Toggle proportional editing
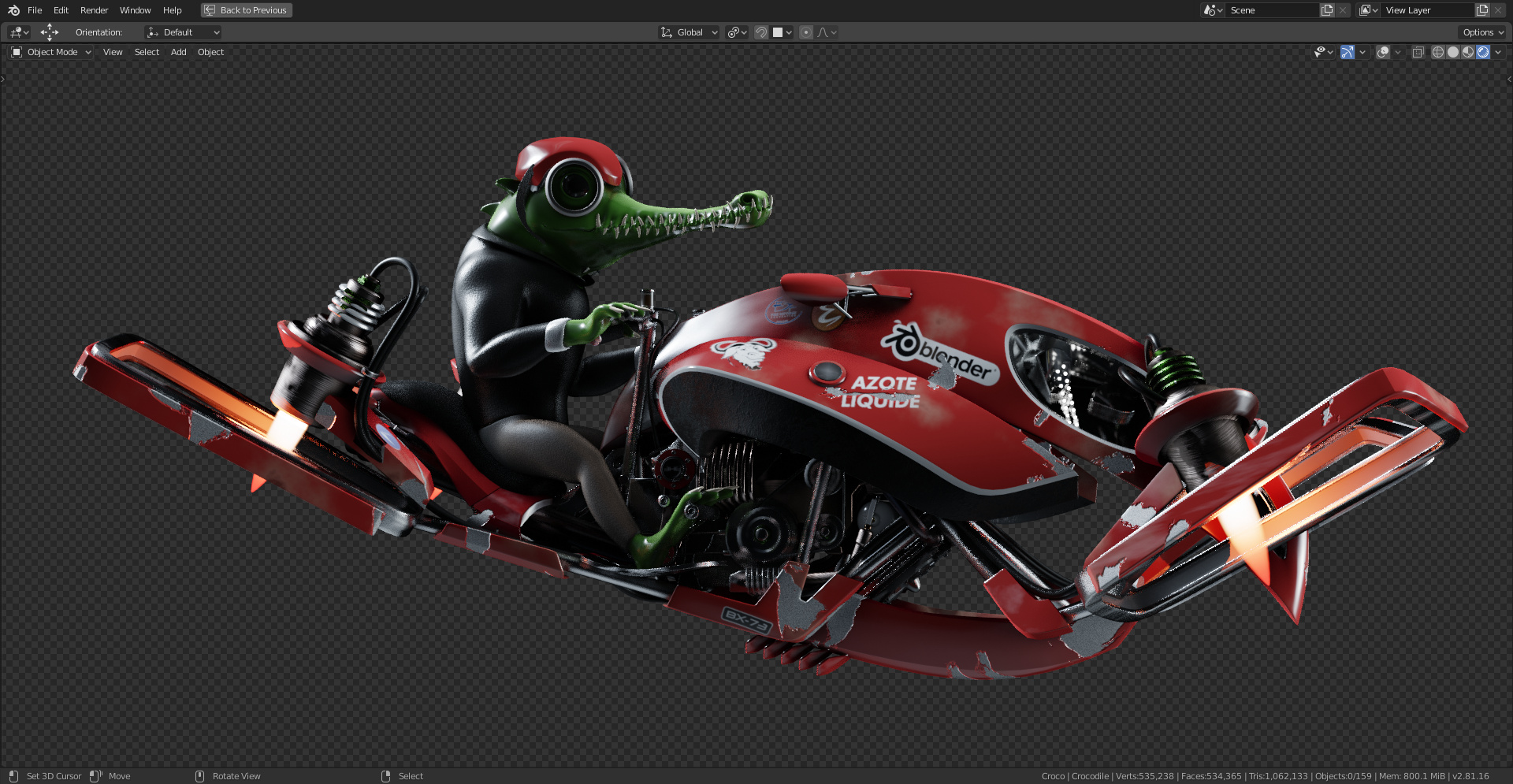 [x=806, y=32]
